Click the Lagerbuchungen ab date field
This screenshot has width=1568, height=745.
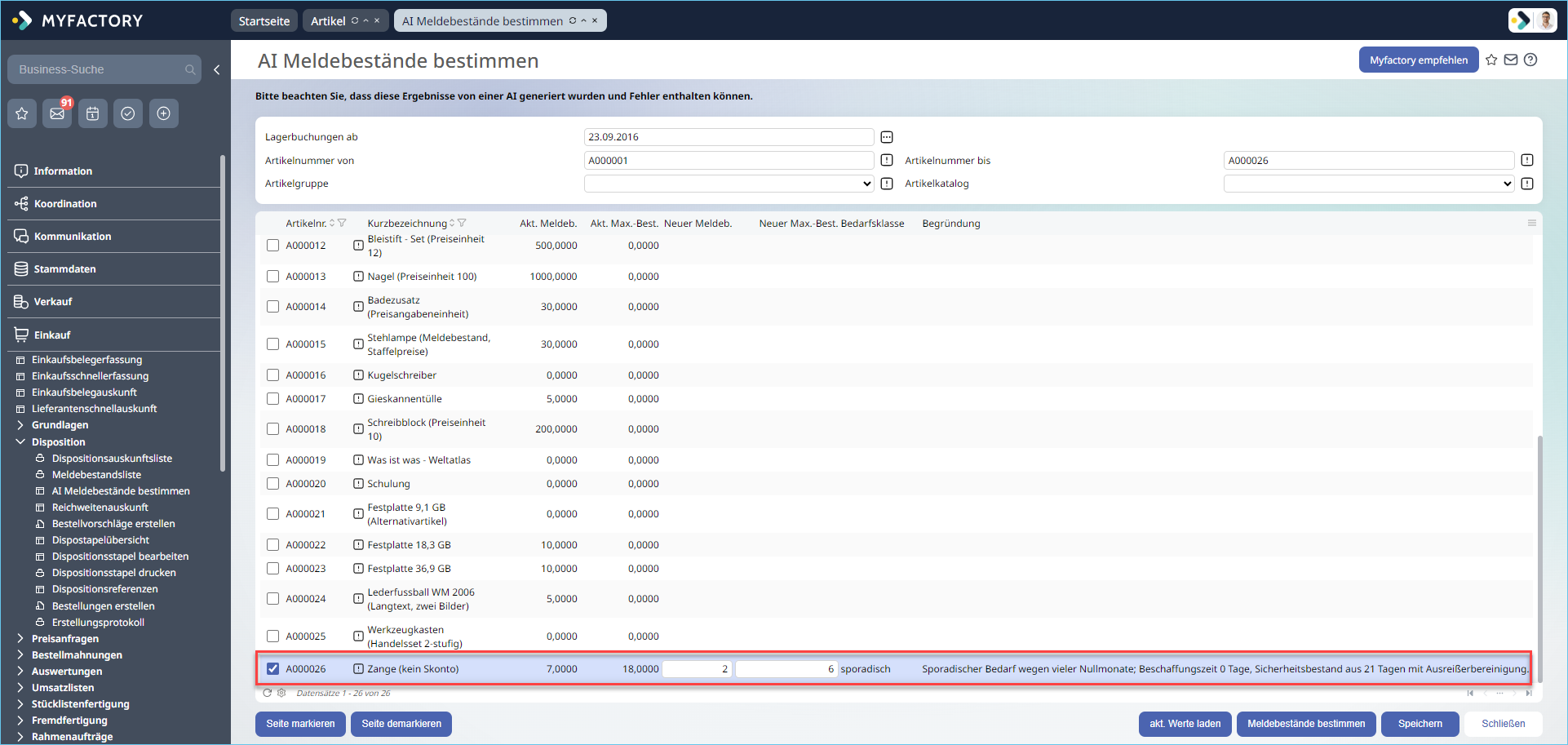coord(729,137)
